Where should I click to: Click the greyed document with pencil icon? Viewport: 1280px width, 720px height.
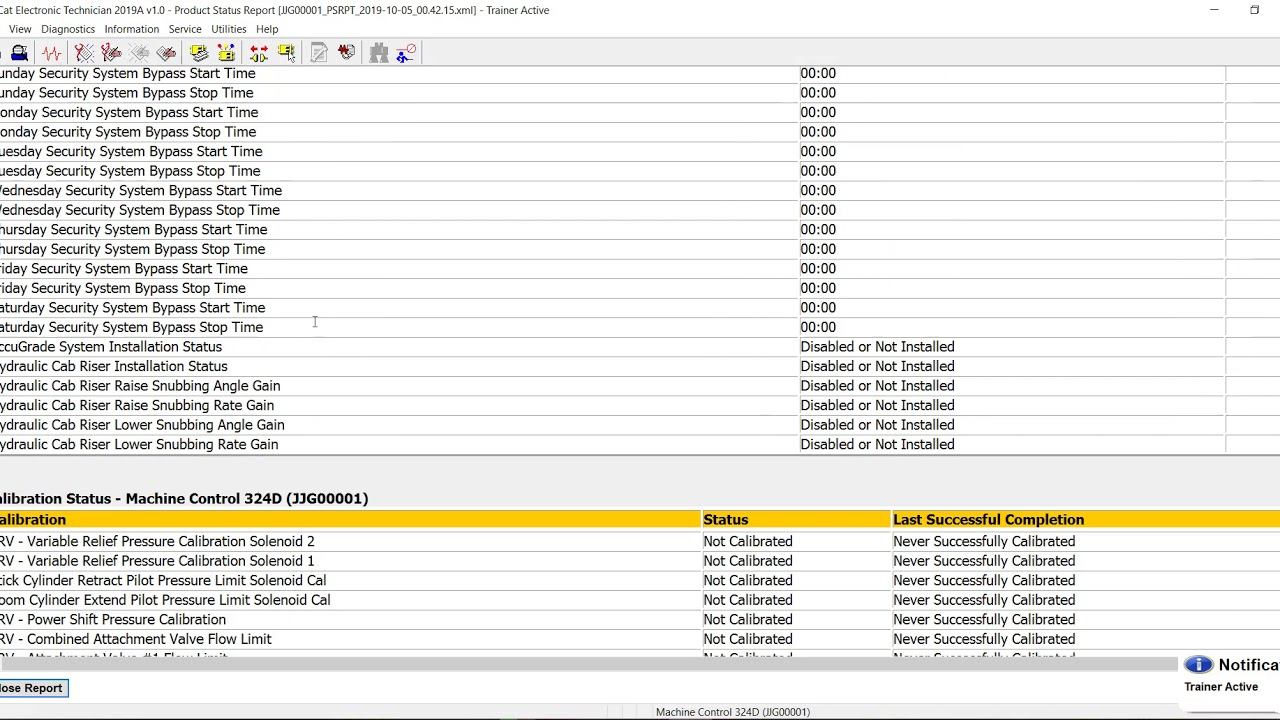pyautogui.click(x=319, y=53)
